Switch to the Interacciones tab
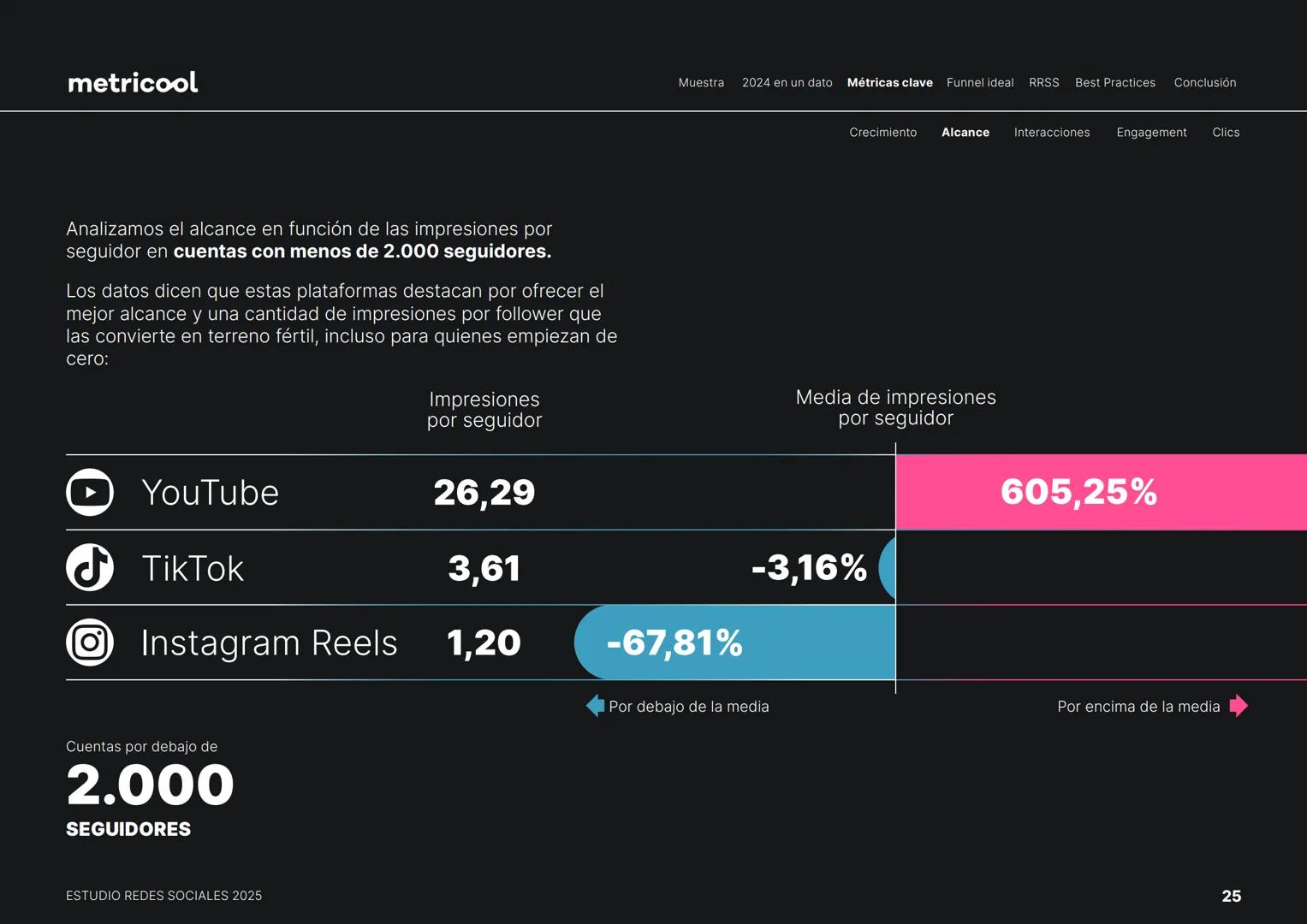Image resolution: width=1307 pixels, height=924 pixels. coord(1051,133)
